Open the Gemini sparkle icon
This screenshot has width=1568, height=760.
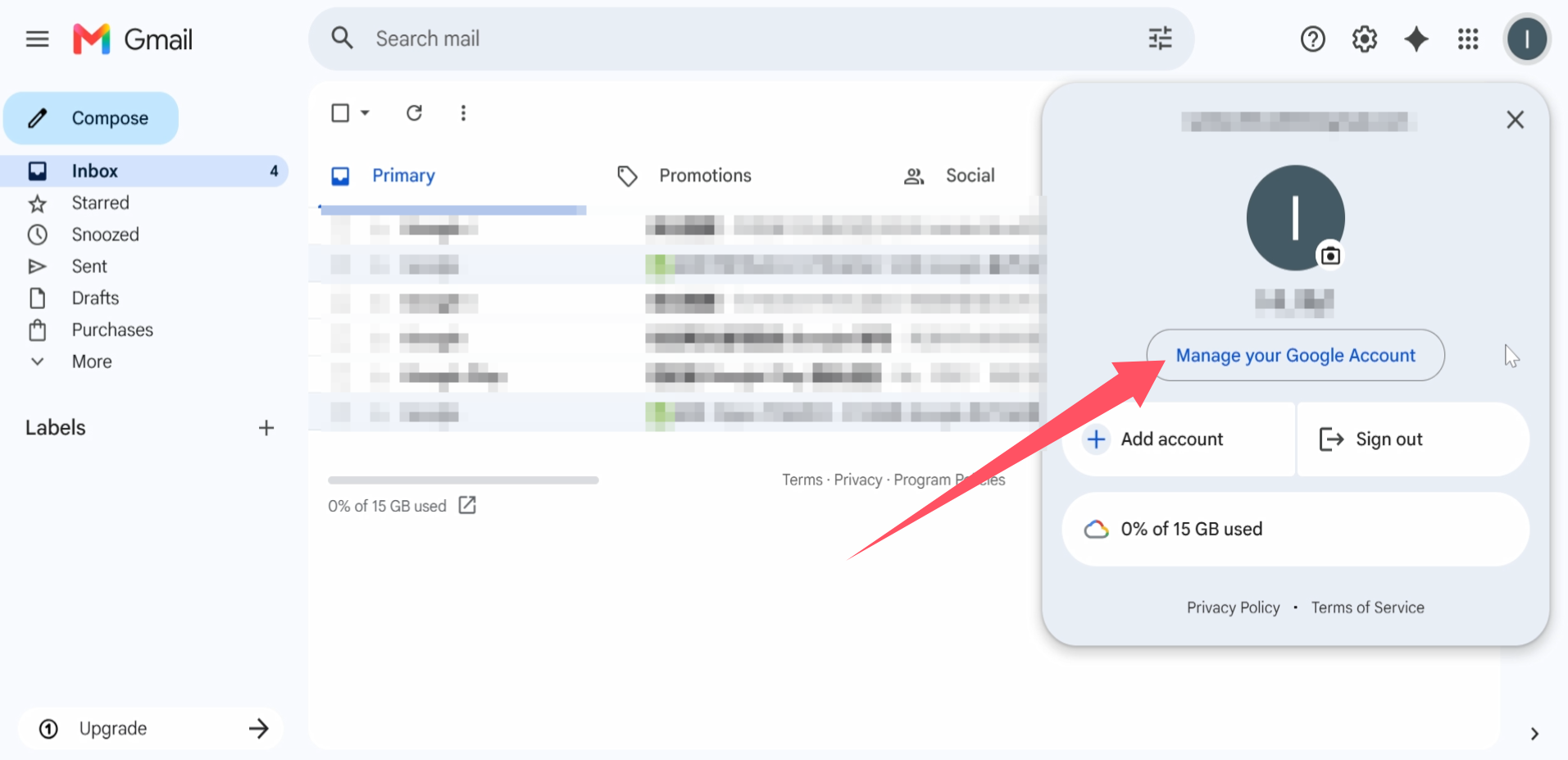tap(1416, 39)
